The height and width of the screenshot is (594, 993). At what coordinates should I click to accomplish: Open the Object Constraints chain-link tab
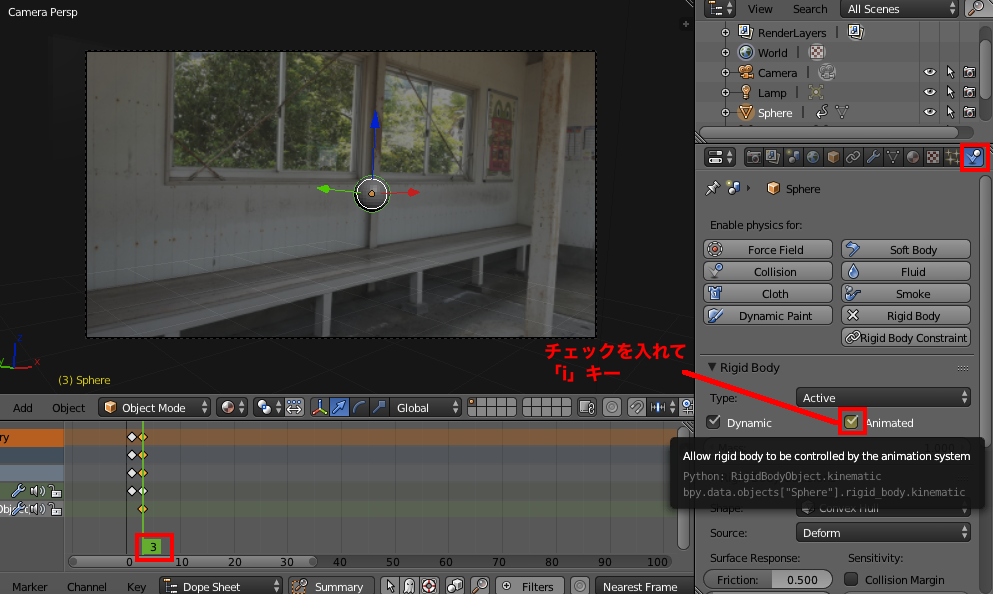(853, 157)
